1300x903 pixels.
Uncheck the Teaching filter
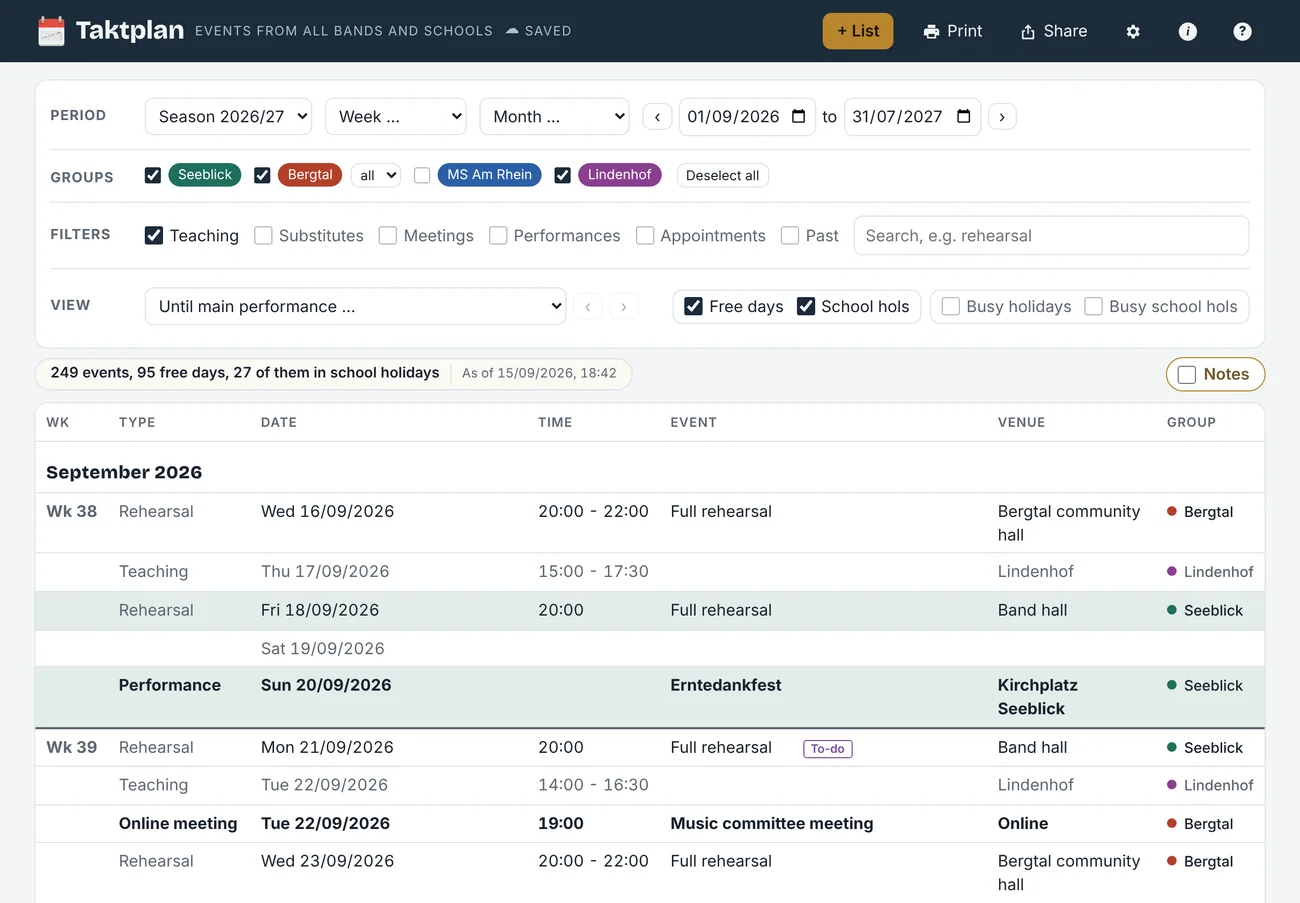coord(154,236)
